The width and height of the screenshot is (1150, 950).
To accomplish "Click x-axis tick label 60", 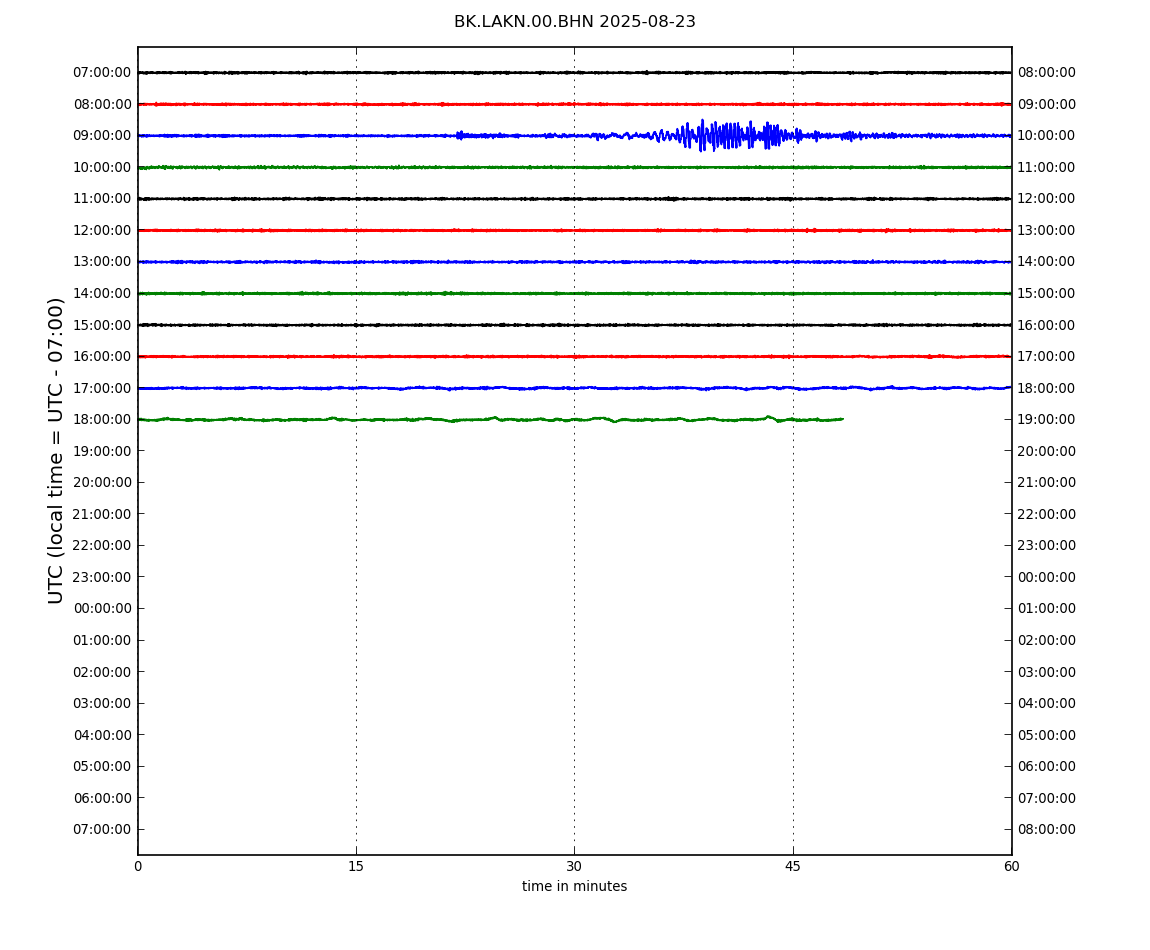I will click(x=1011, y=866).
